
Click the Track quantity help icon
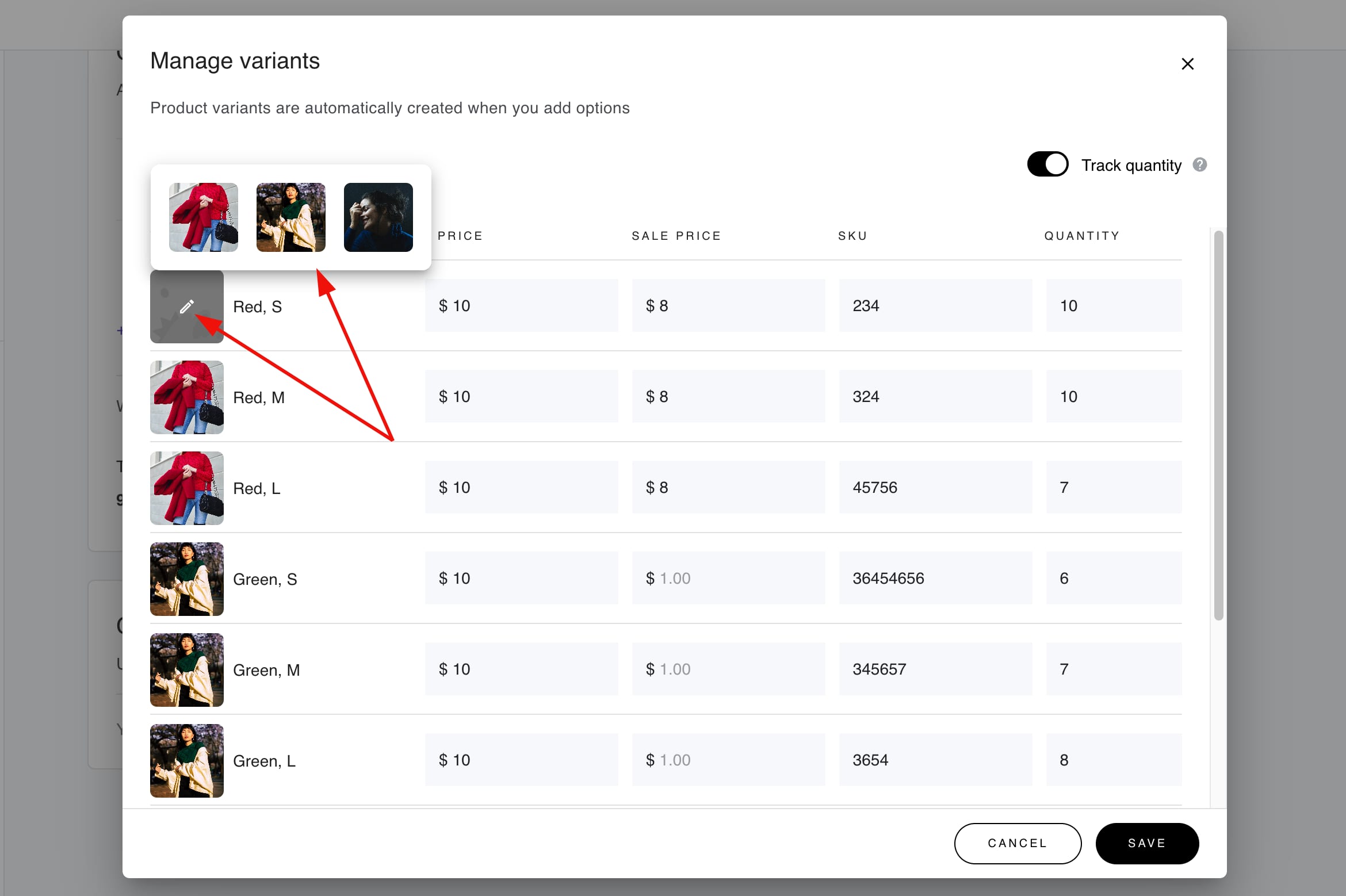(1199, 165)
